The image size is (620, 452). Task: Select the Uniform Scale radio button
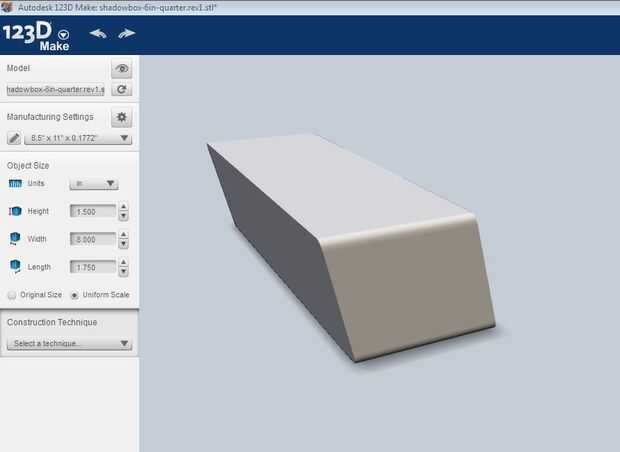pos(74,295)
